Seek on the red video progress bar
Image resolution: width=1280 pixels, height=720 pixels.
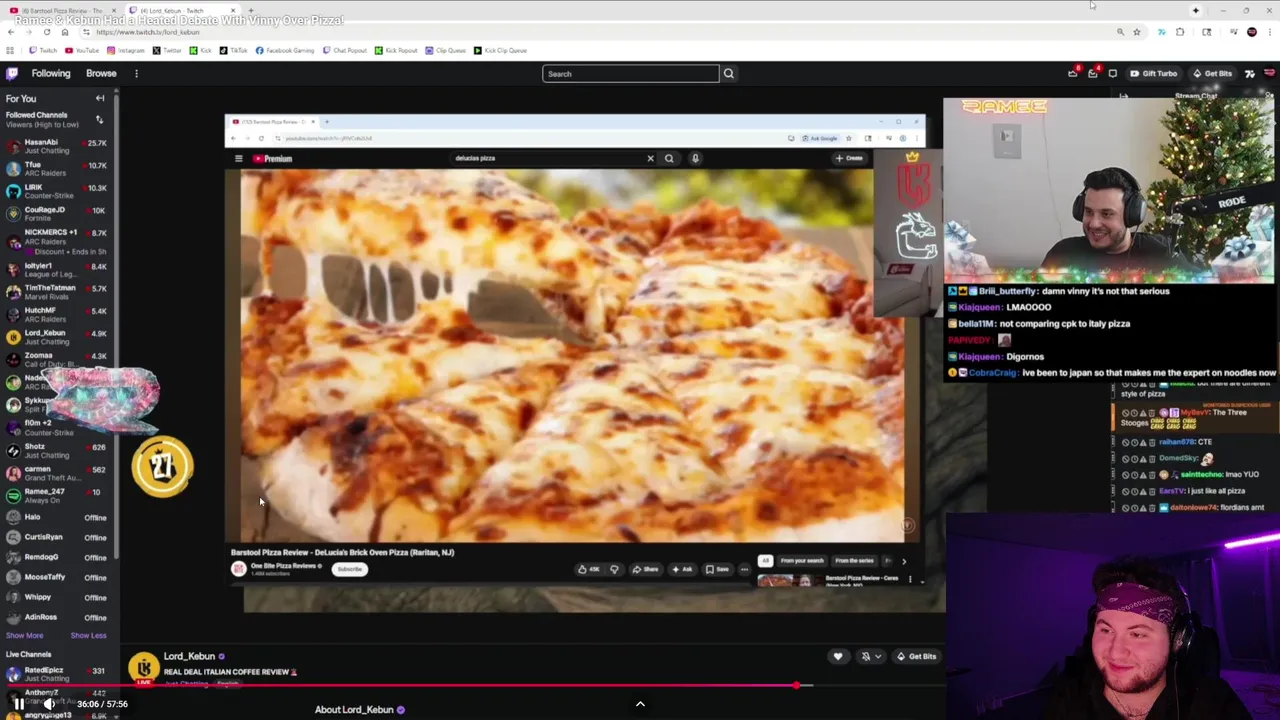pyautogui.click(x=400, y=686)
